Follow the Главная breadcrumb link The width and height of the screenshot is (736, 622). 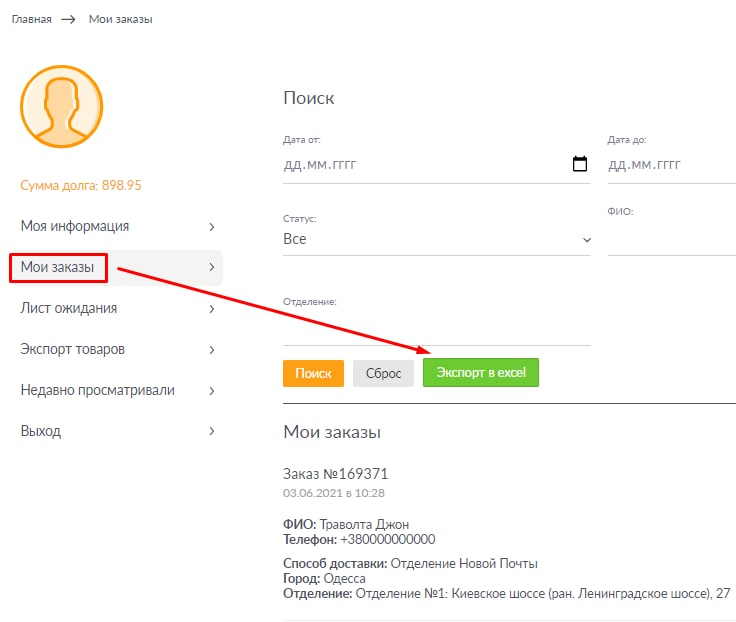click(x=31, y=19)
